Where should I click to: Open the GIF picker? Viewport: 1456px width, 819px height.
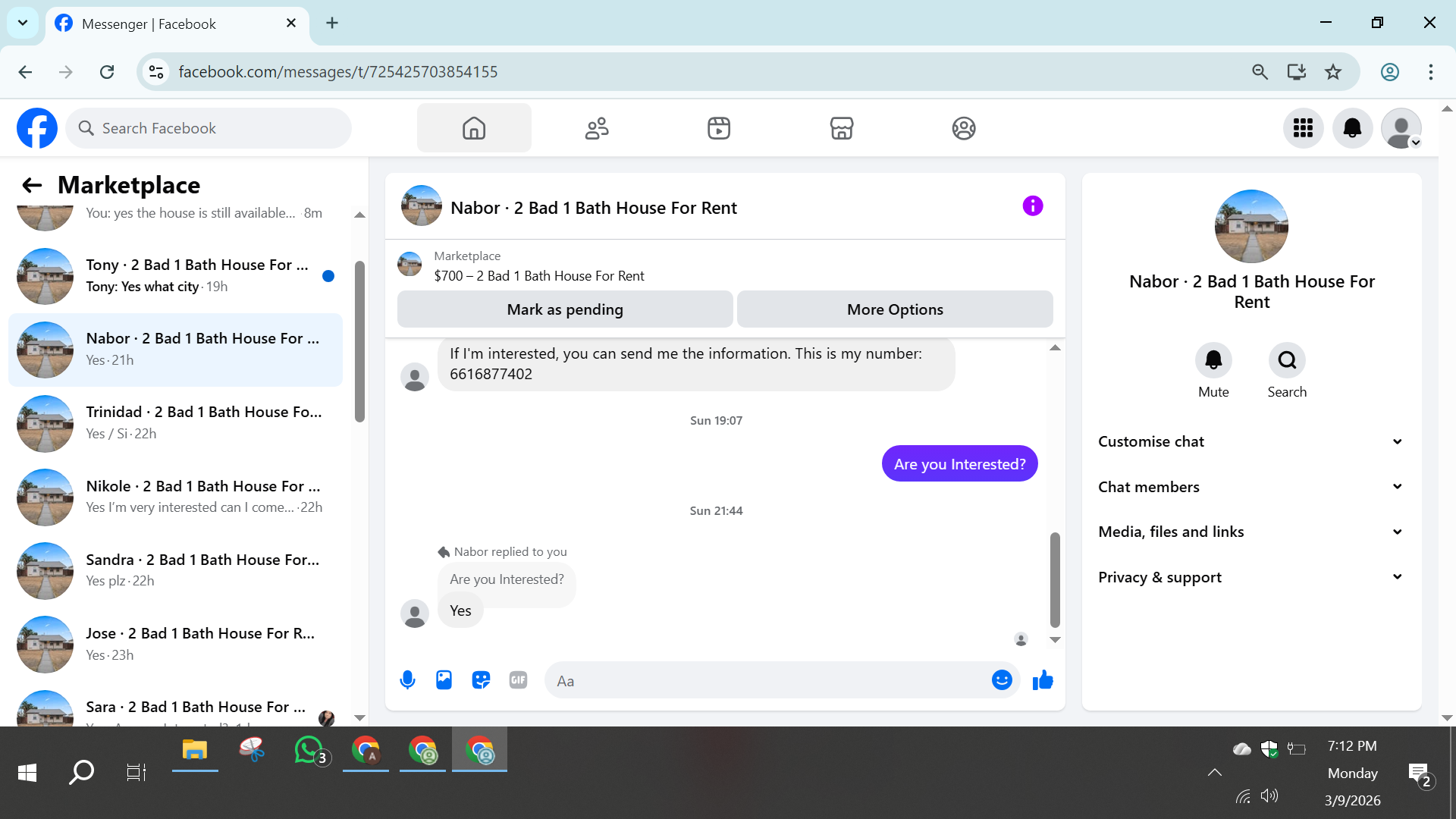coord(518,680)
